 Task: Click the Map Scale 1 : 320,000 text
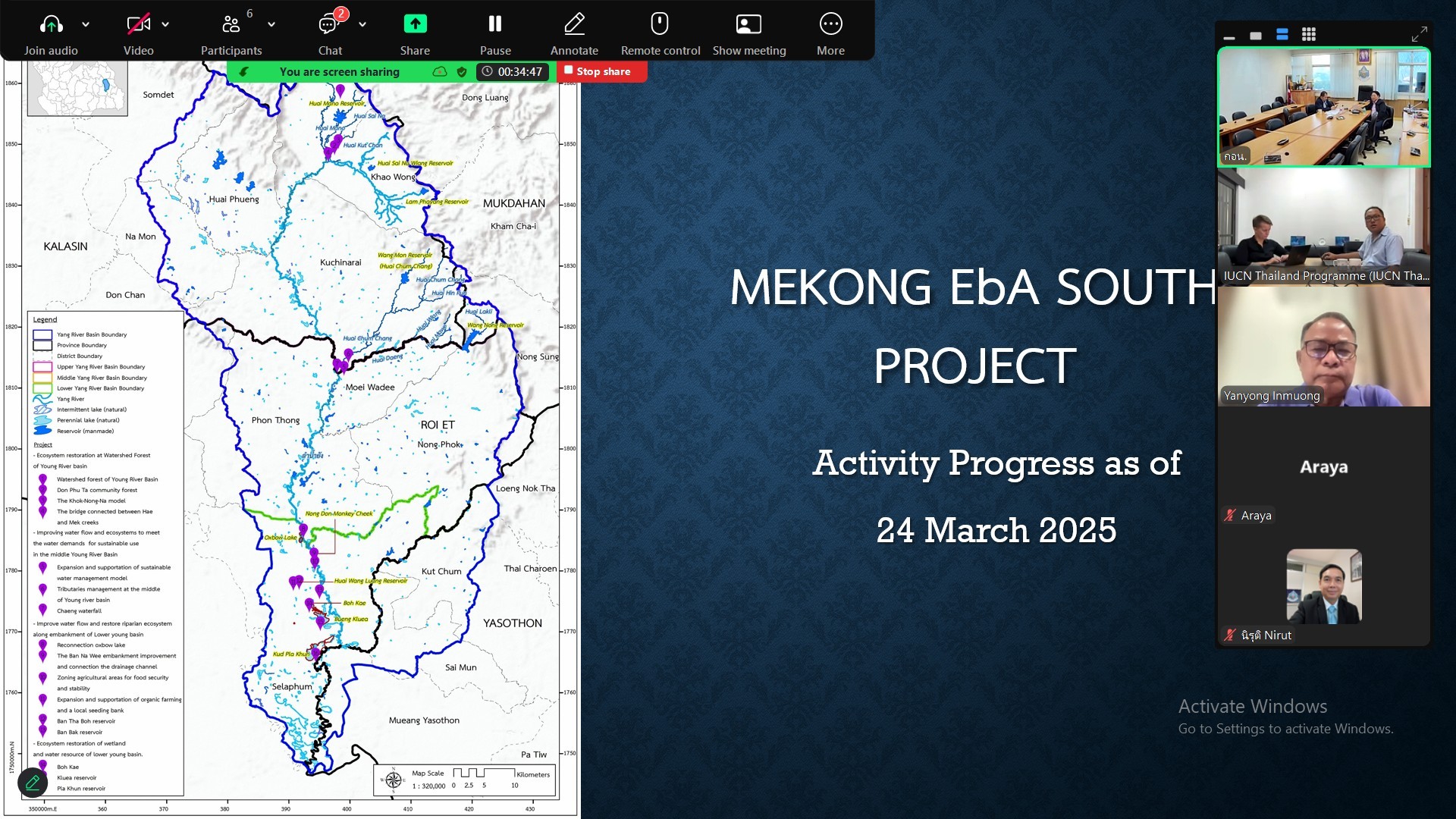[x=428, y=780]
